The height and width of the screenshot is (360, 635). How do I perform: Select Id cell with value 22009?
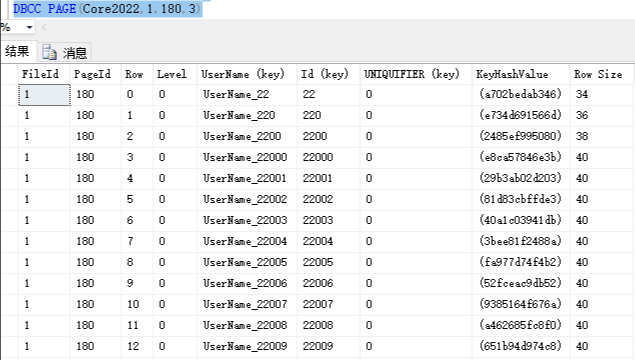pos(328,347)
